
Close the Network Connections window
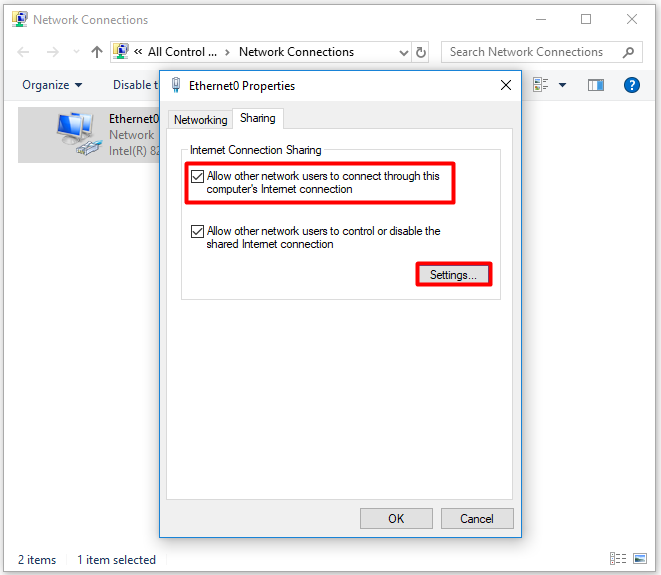click(632, 19)
